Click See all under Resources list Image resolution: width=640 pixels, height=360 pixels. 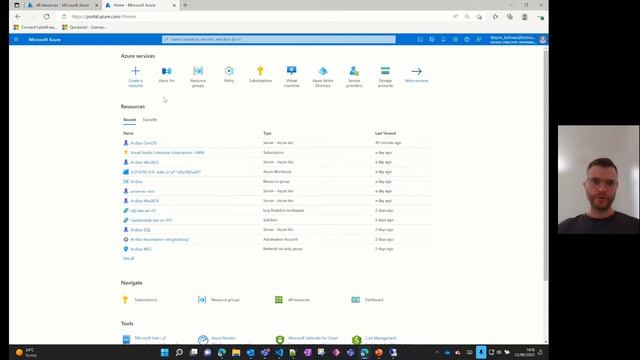(129, 258)
